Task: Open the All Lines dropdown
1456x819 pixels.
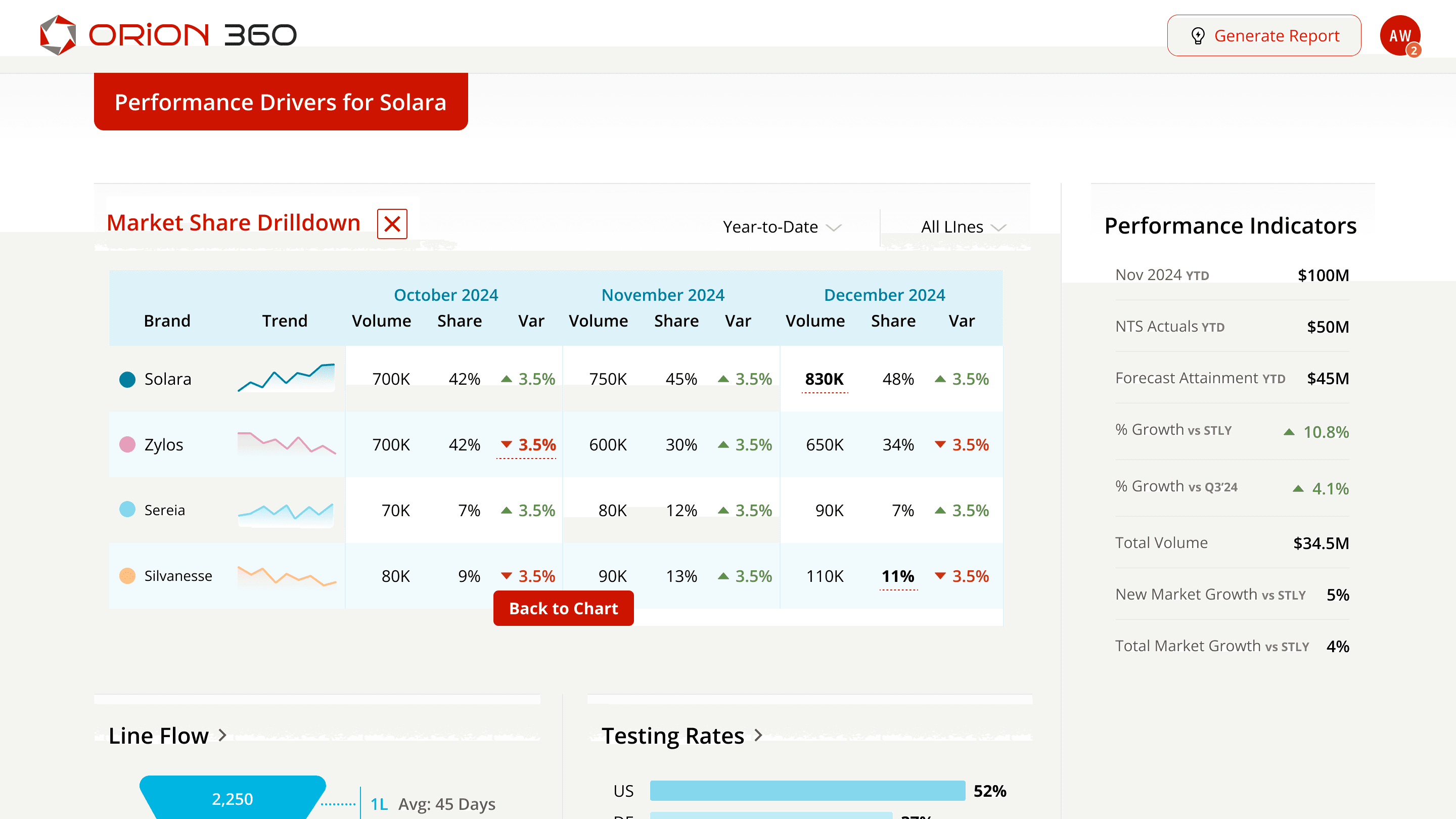Action: click(963, 226)
